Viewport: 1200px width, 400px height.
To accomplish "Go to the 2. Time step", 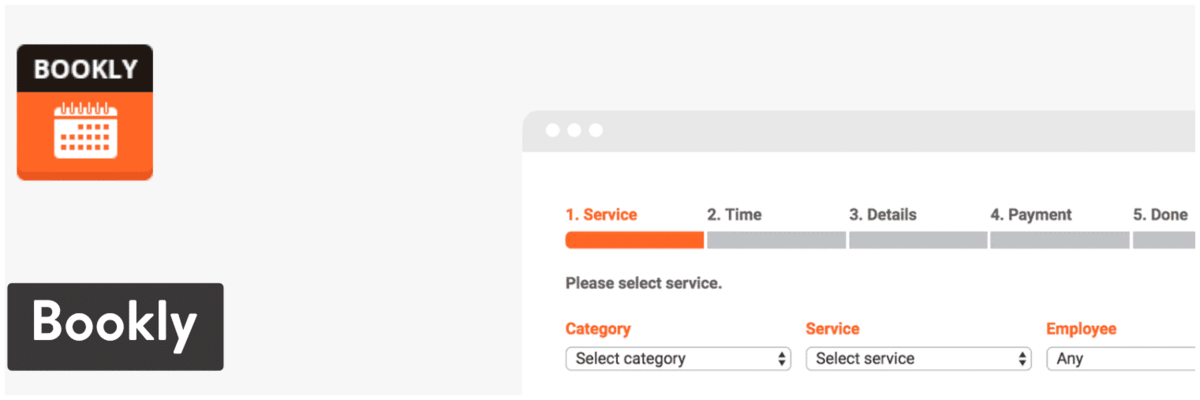I will (734, 214).
